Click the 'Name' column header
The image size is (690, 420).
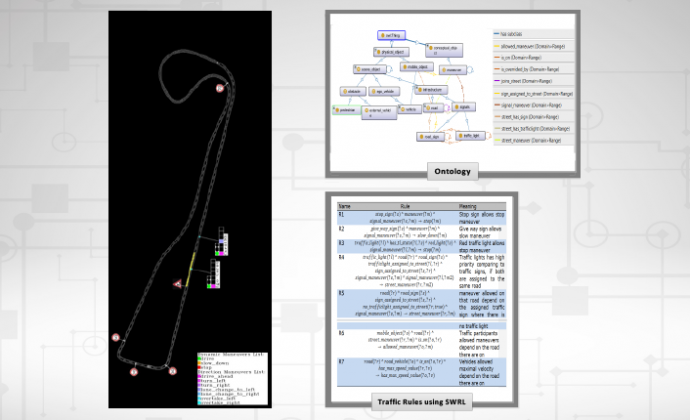[x=345, y=206]
